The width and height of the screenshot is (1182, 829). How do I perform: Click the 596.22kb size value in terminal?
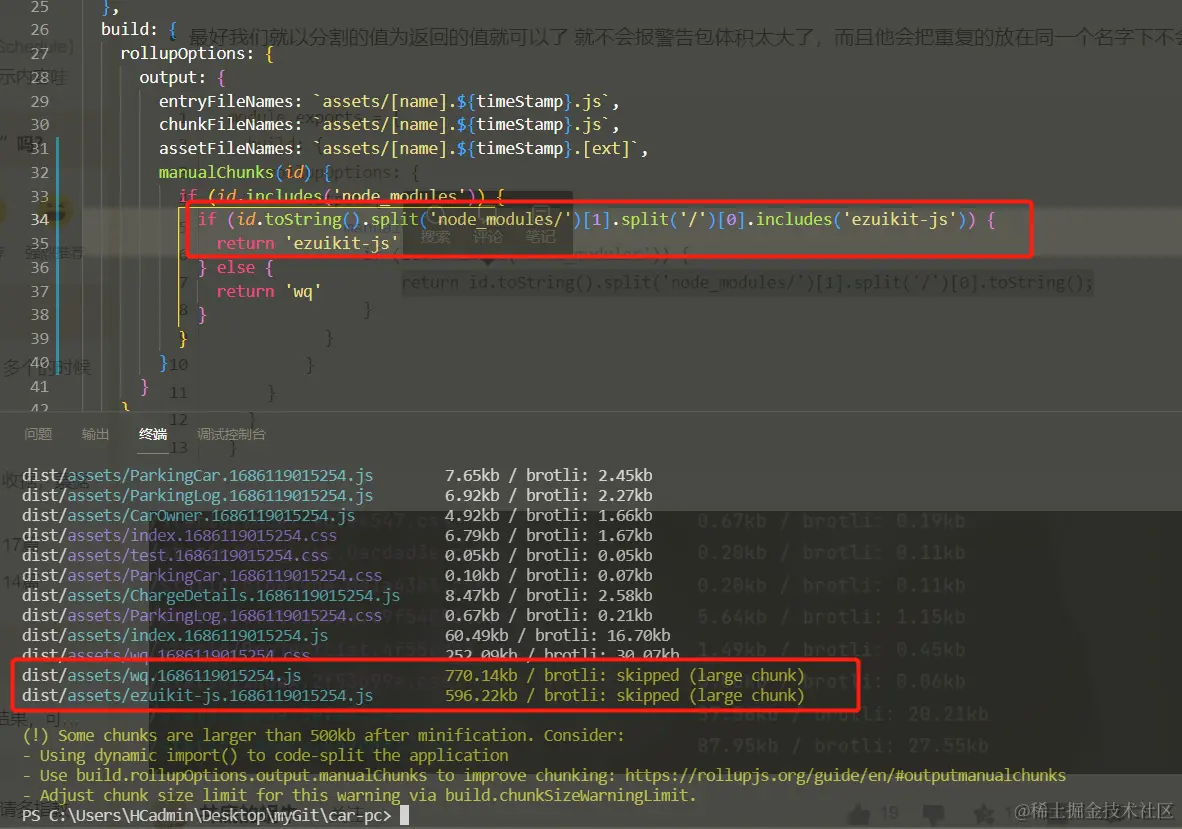click(x=481, y=696)
